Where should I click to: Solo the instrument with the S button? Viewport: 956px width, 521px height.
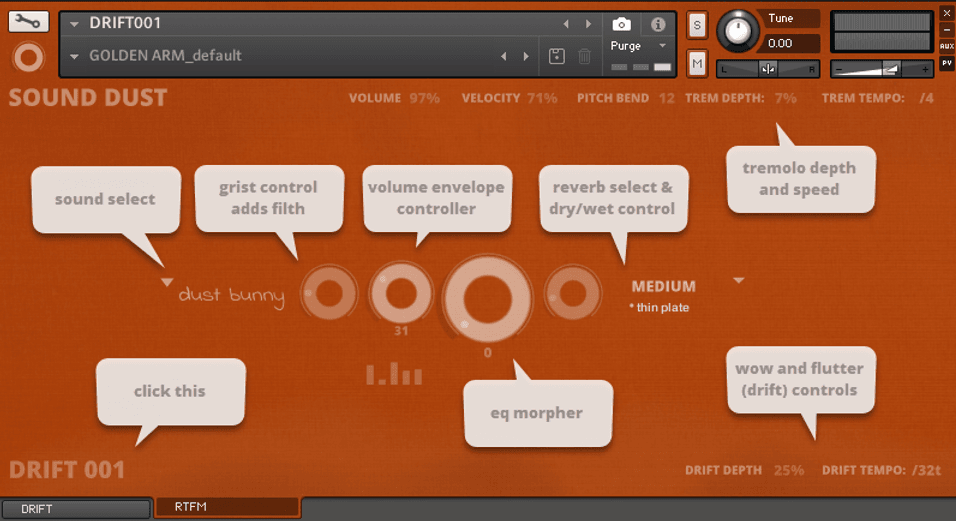coord(697,25)
